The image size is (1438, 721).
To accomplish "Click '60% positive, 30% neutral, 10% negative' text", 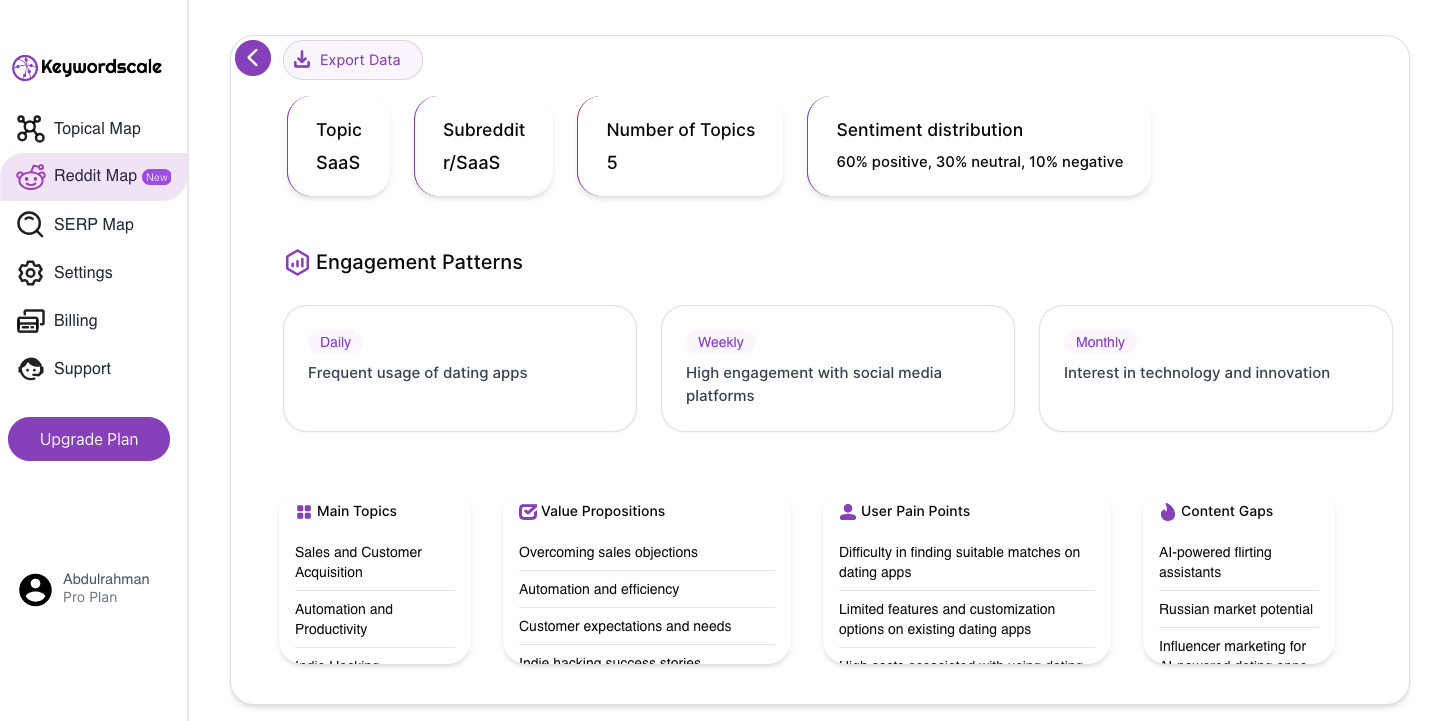I will [980, 162].
